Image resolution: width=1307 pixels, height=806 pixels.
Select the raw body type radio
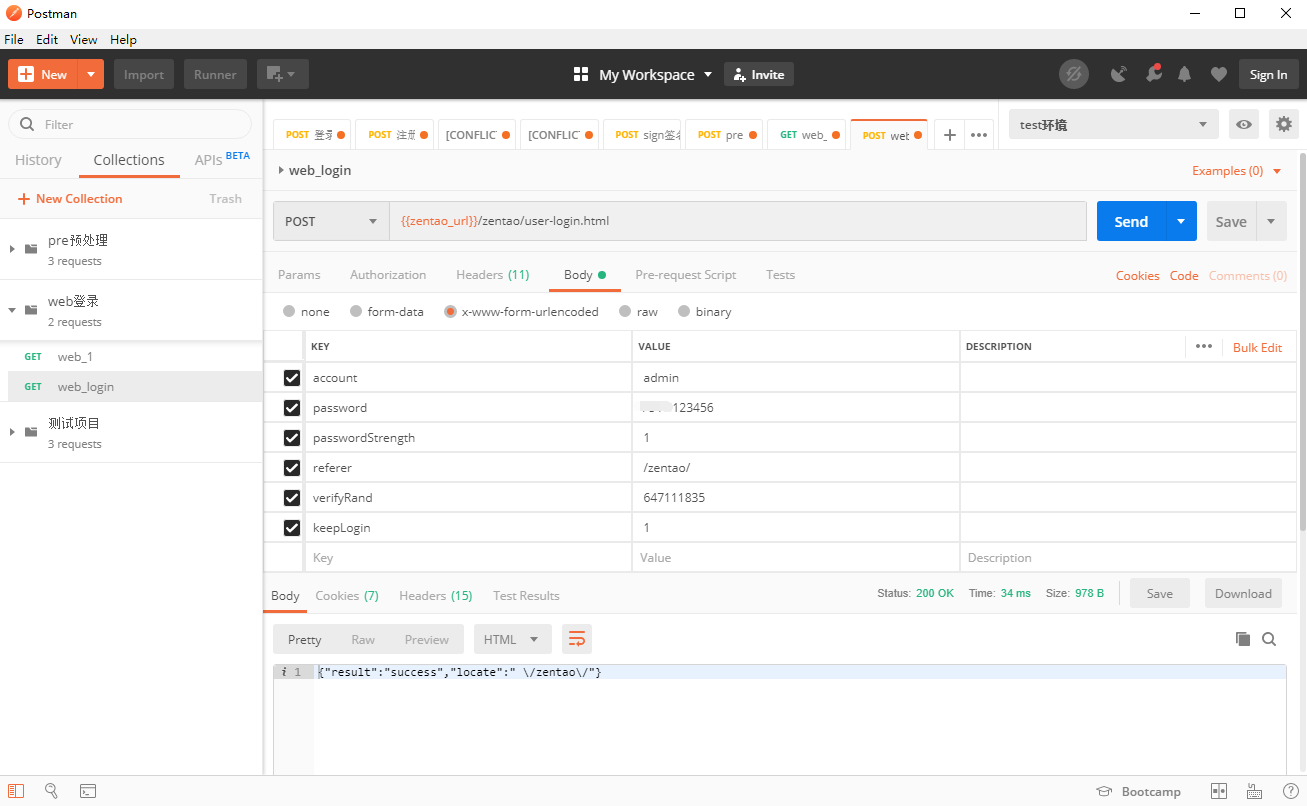point(625,311)
